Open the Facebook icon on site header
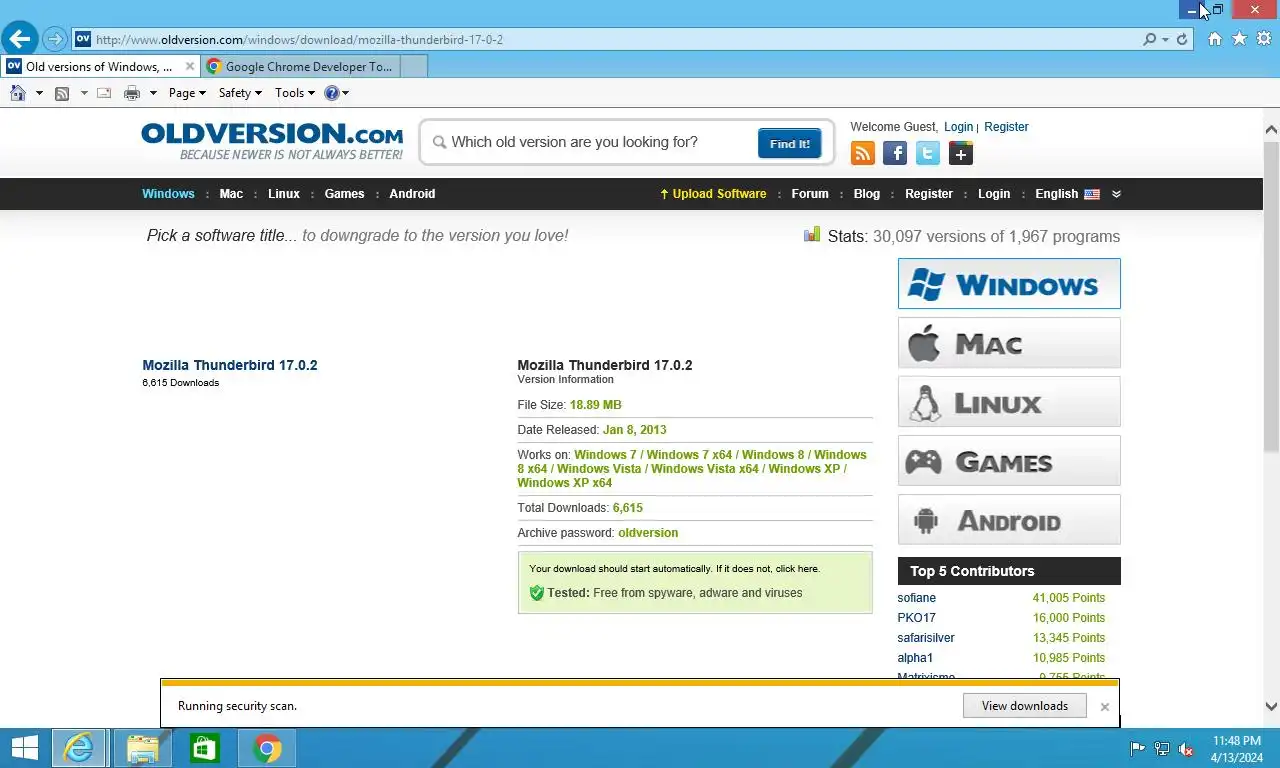 [x=895, y=153]
